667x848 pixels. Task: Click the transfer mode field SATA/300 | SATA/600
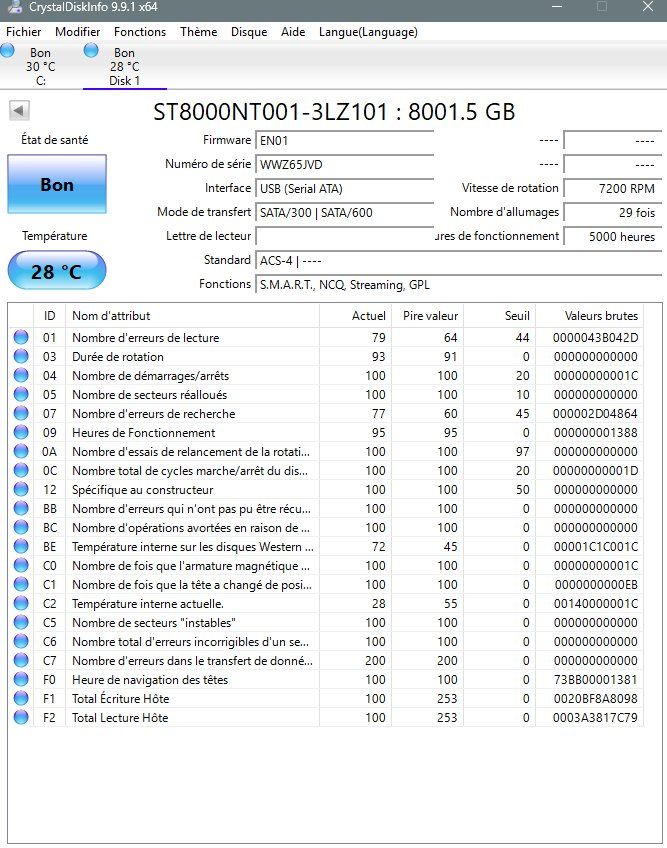pos(345,213)
